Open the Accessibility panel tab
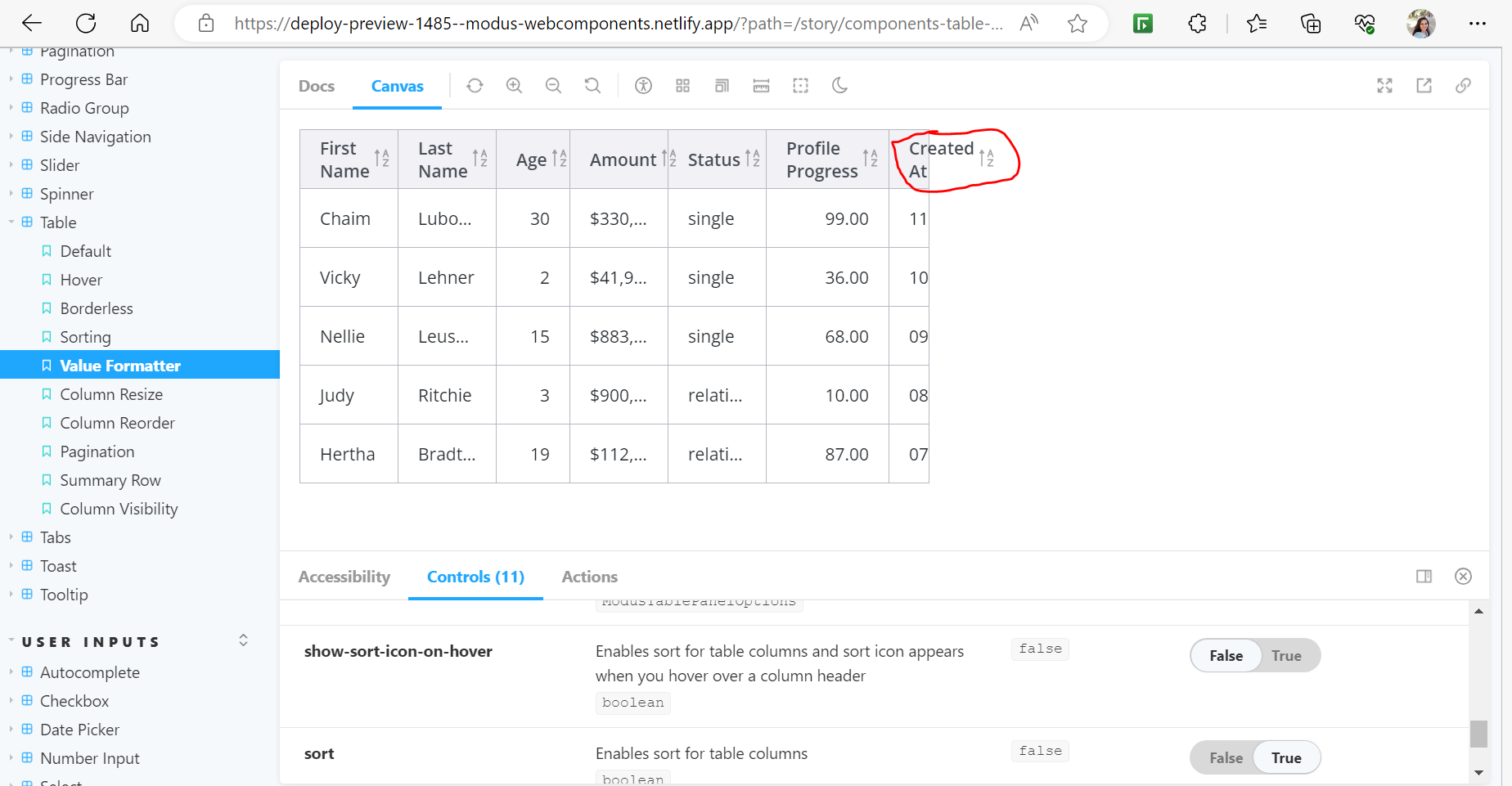Image resolution: width=1512 pixels, height=786 pixels. [344, 577]
